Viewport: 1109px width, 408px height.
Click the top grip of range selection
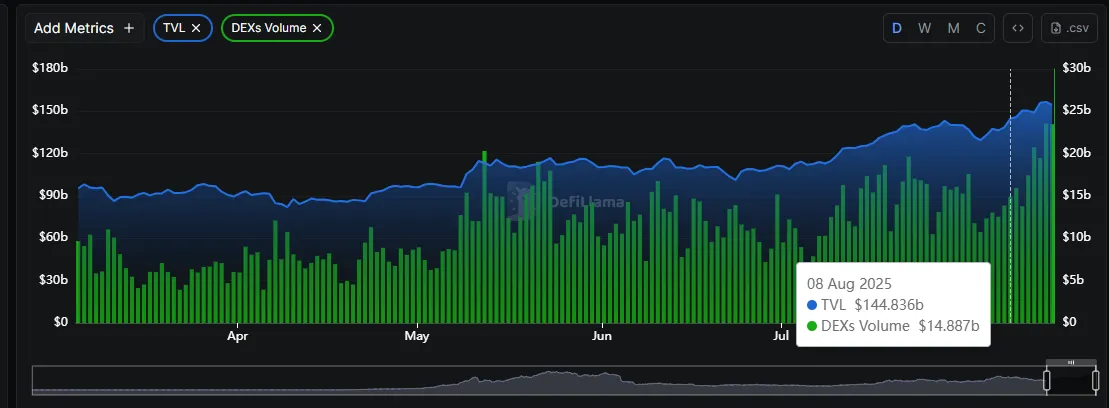pyautogui.click(x=1071, y=362)
